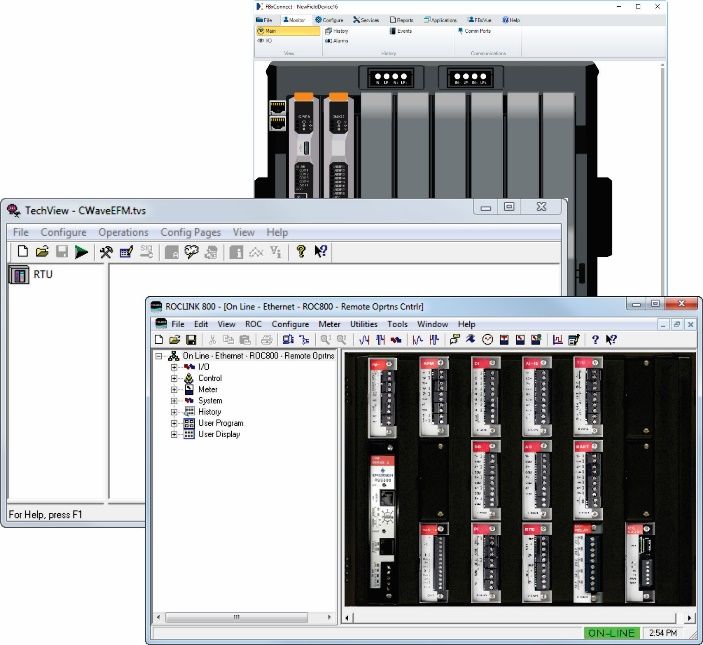Open the File tab in FBxConnect
The width and height of the screenshot is (703, 645).
pos(264,20)
